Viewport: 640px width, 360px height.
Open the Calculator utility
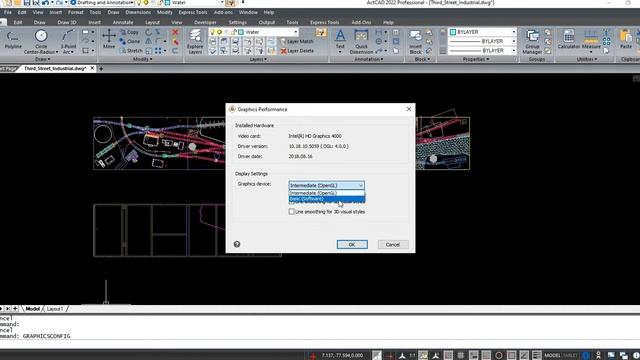pyautogui.click(x=569, y=40)
